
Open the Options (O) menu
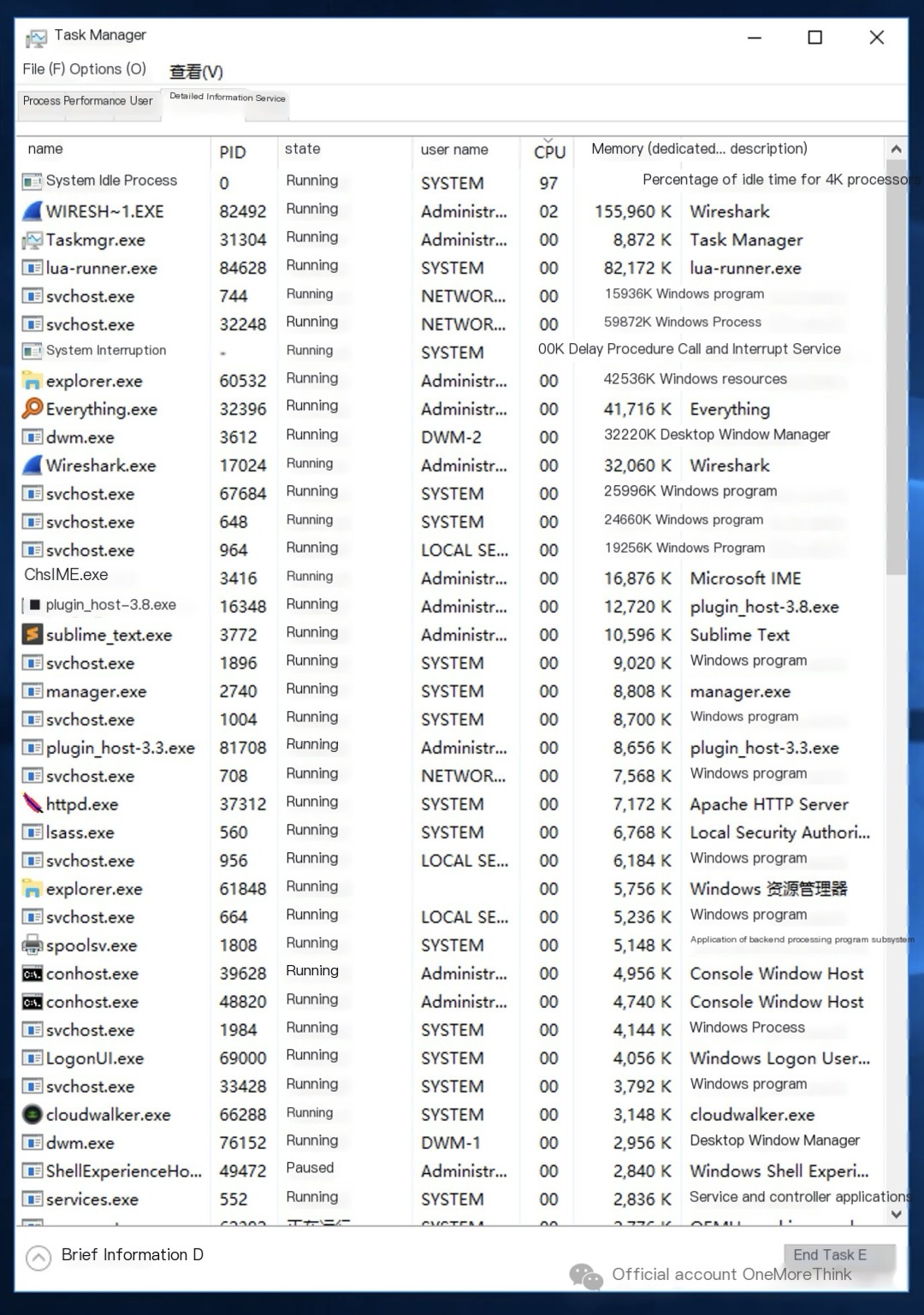click(x=108, y=69)
